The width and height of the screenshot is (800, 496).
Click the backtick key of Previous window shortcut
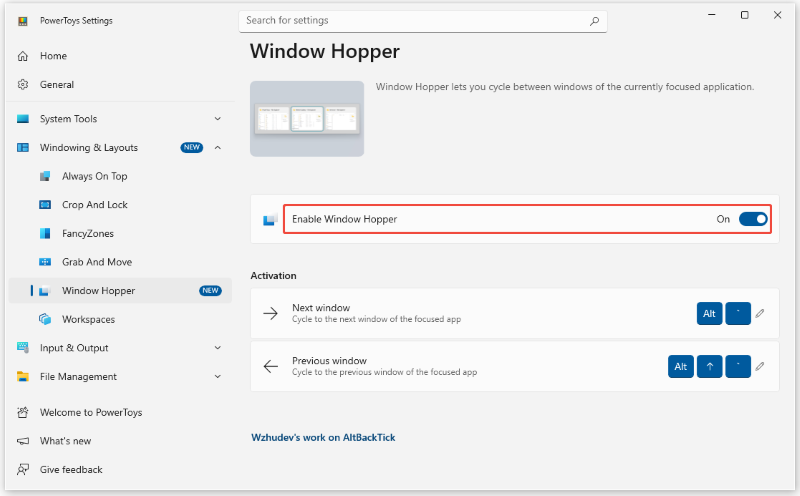[x=738, y=366]
